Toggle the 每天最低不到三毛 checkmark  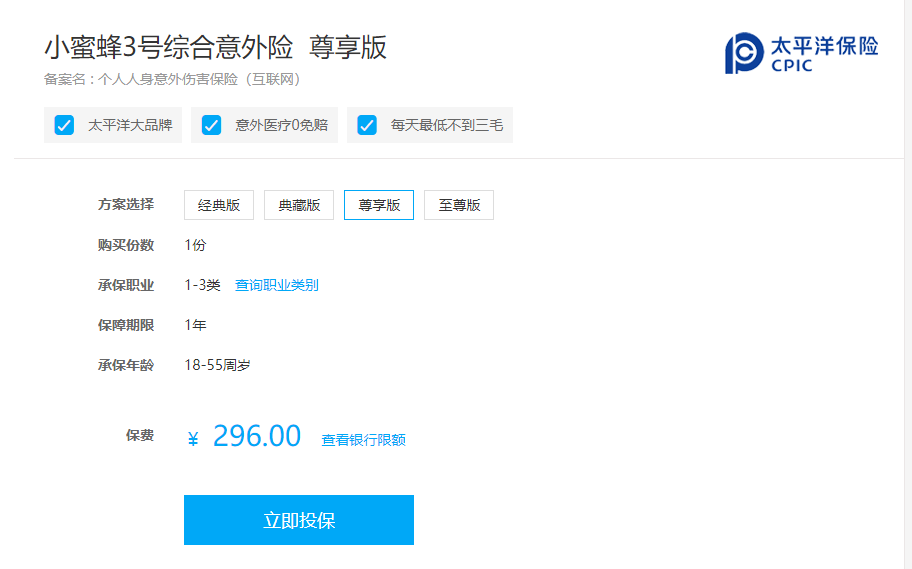click(367, 125)
